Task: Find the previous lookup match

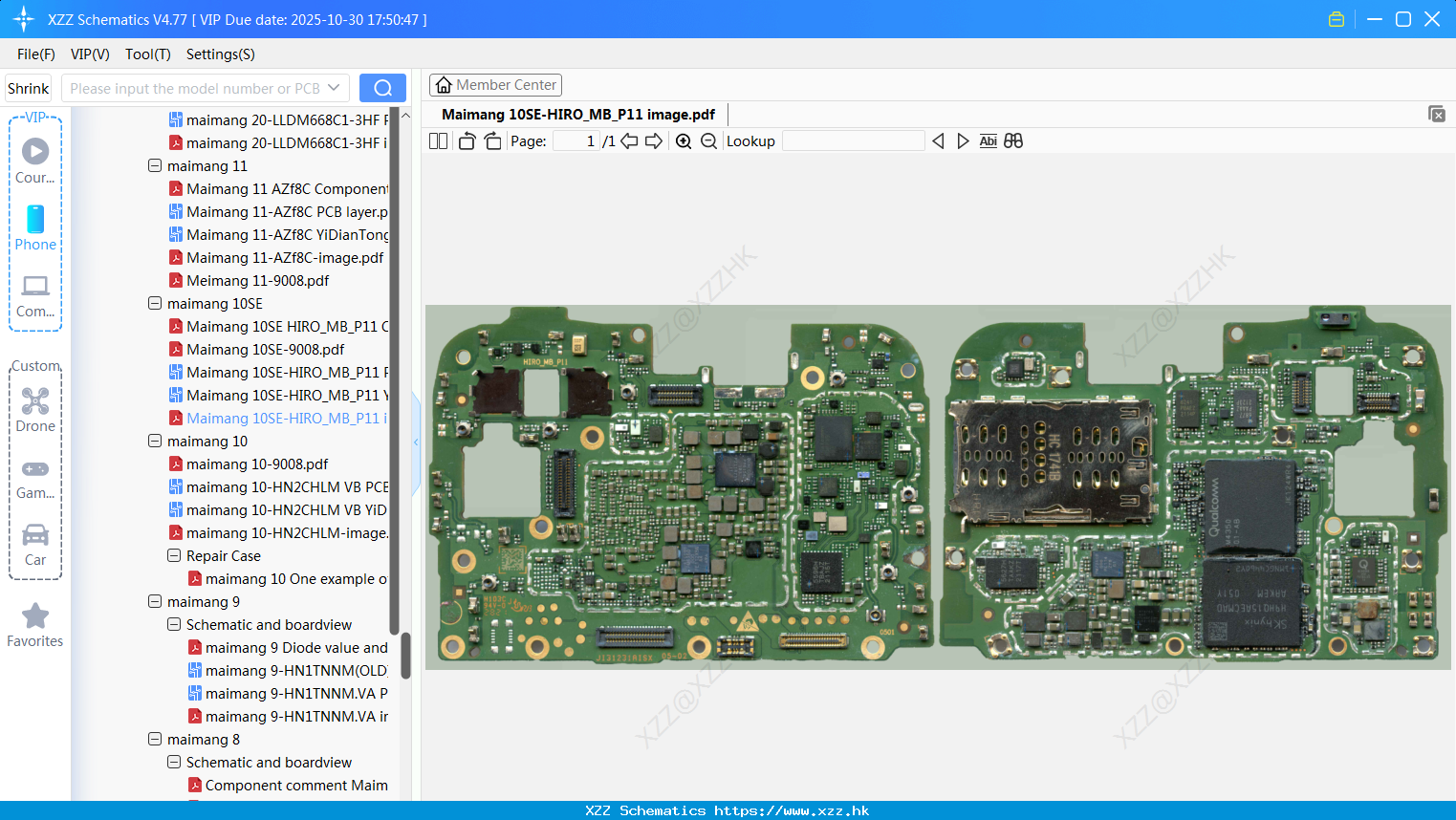Action: coord(938,140)
